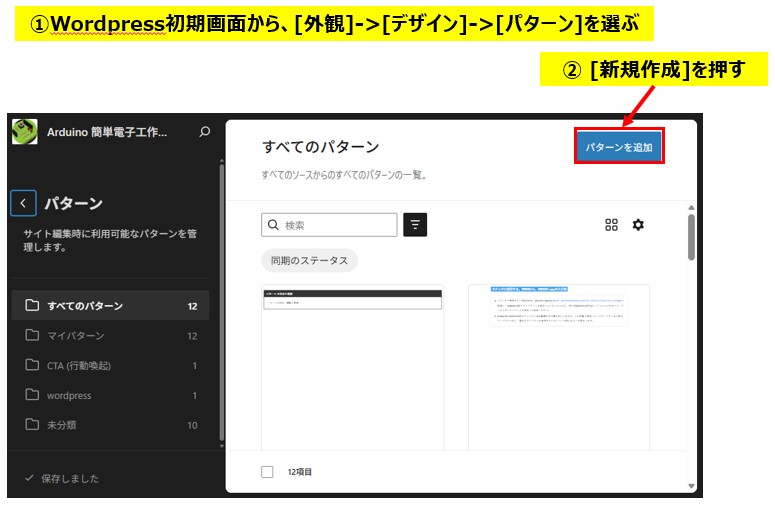Click folder icon for 未分類
Screen dimensions: 775x507
point(32,425)
